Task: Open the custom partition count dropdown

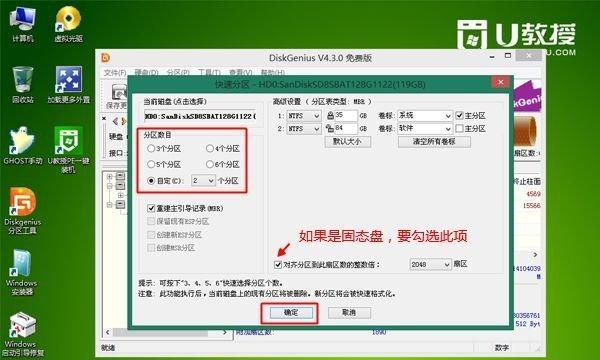Action: [x=203, y=180]
